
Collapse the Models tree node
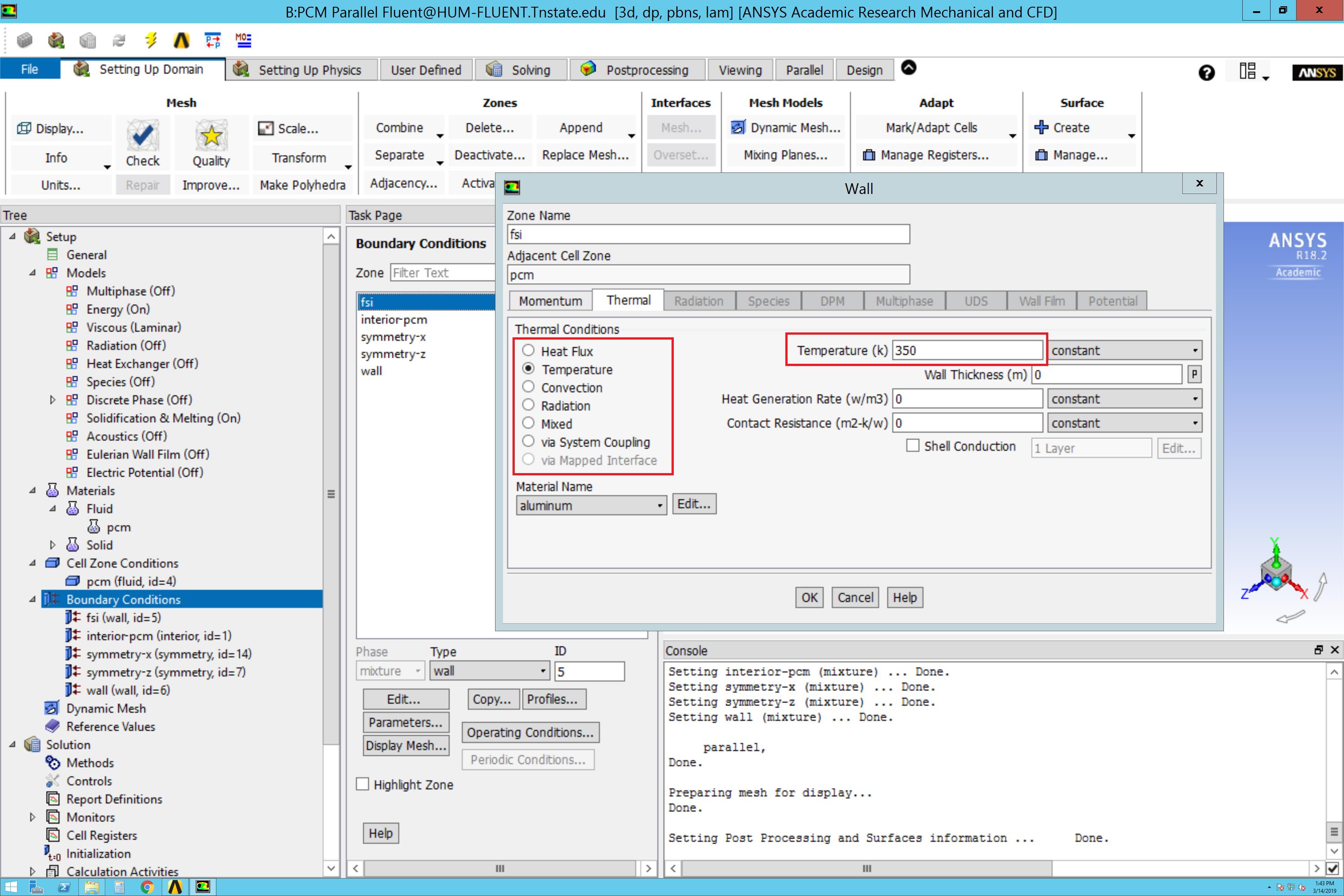33,272
